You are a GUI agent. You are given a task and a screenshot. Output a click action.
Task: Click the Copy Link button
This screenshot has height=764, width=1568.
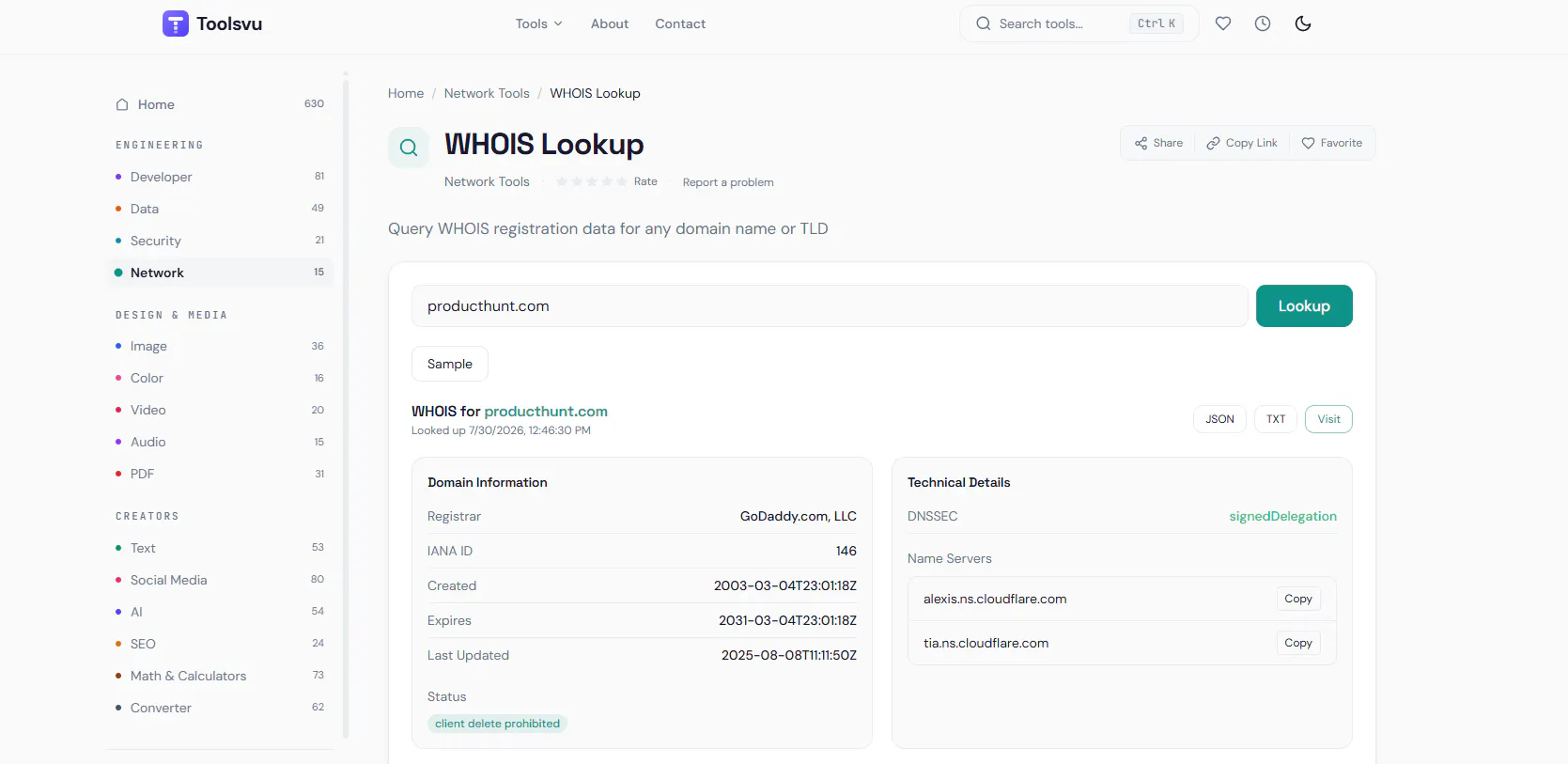point(1242,143)
